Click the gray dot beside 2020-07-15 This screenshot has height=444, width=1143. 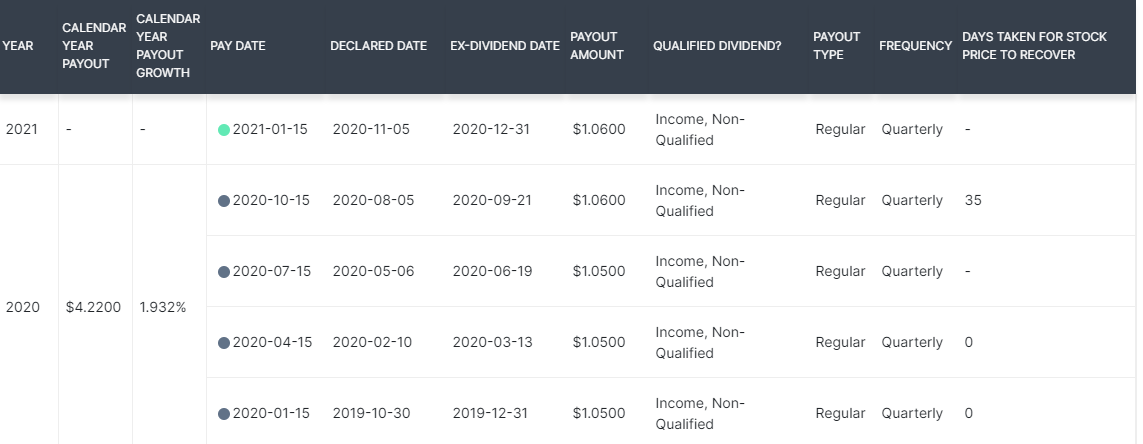click(x=224, y=272)
